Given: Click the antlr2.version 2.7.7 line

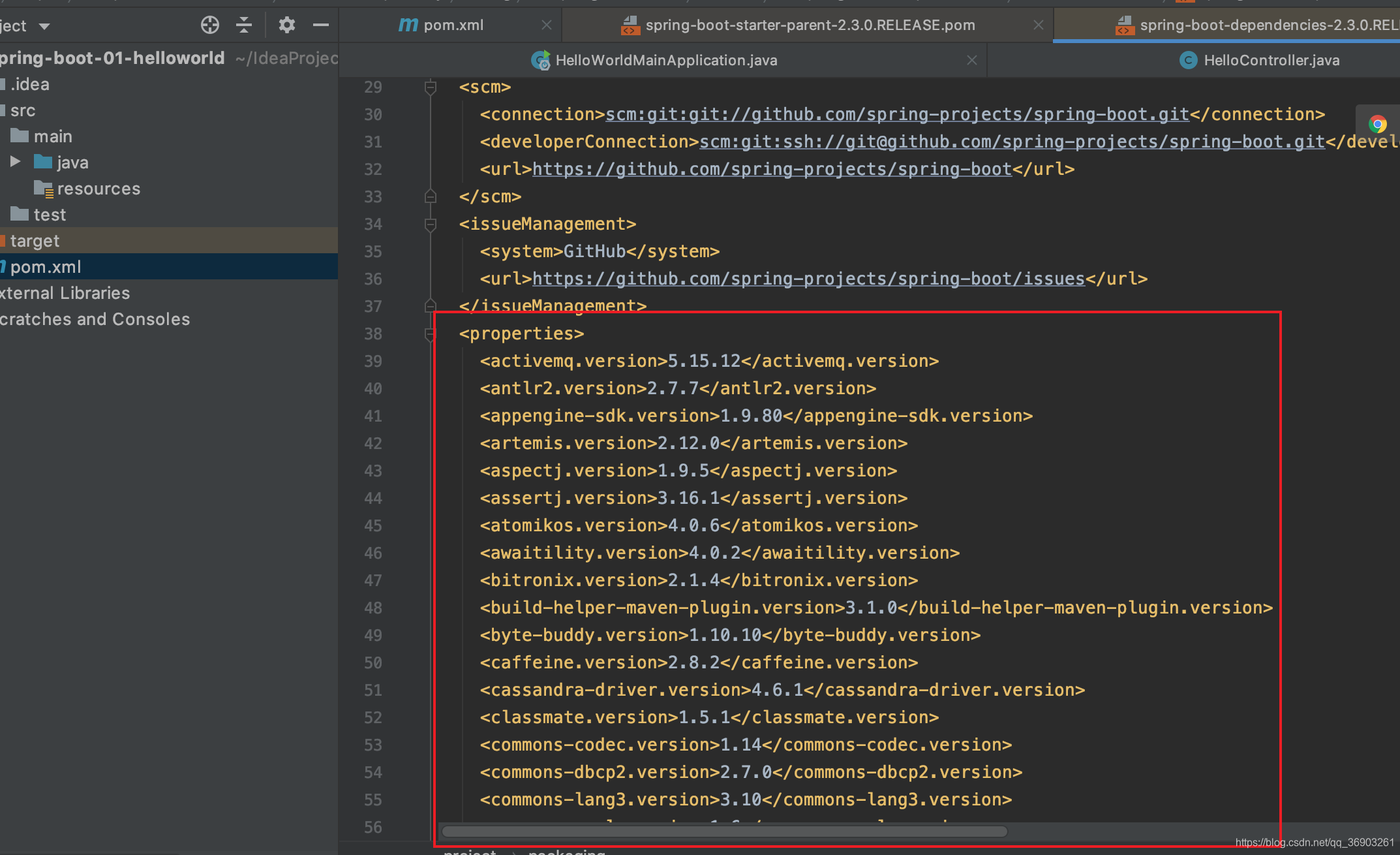Looking at the screenshot, I should 678,388.
